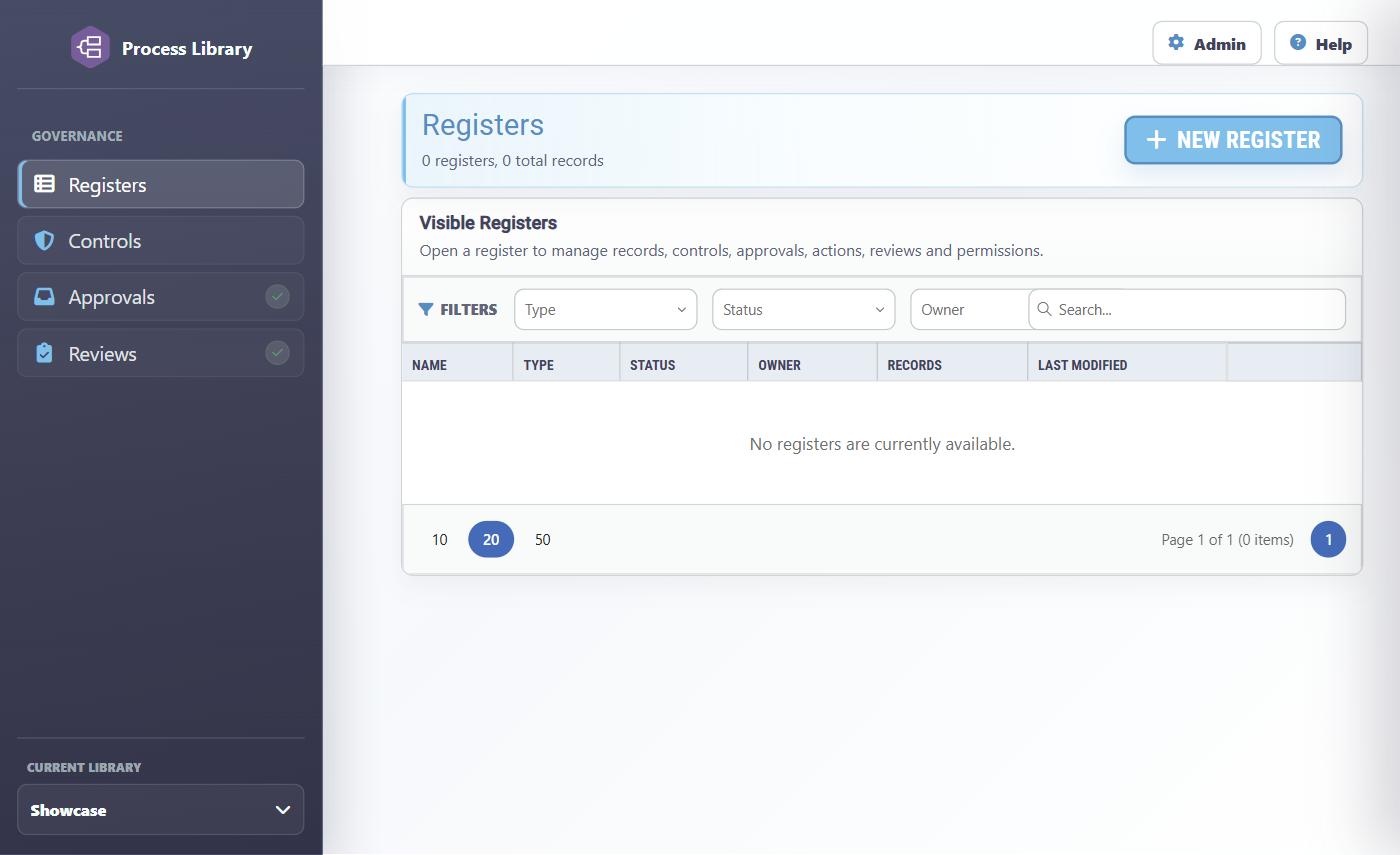
Task: Click into the Search input field
Action: tap(1187, 309)
